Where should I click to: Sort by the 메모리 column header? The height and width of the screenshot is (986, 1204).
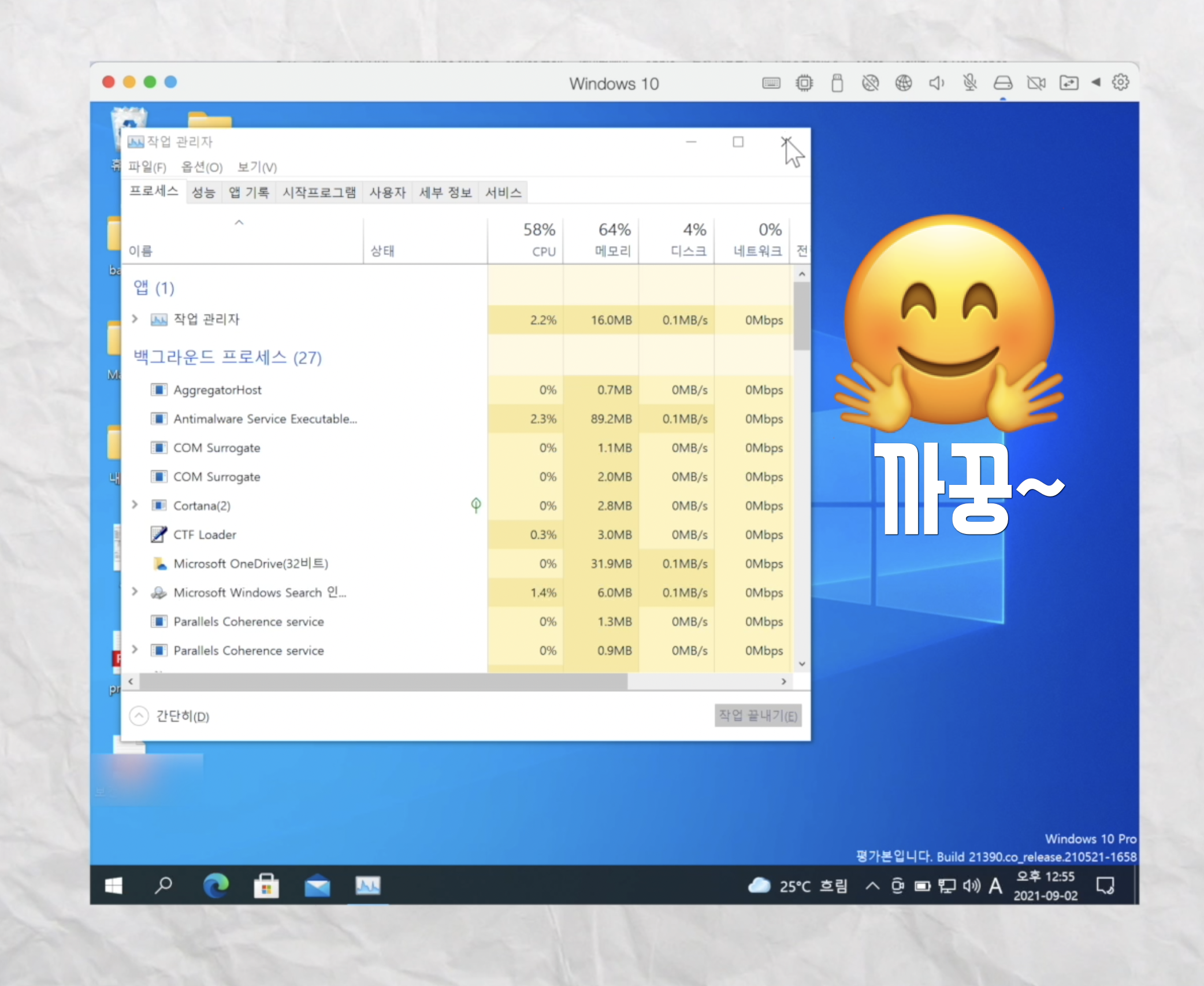point(601,240)
